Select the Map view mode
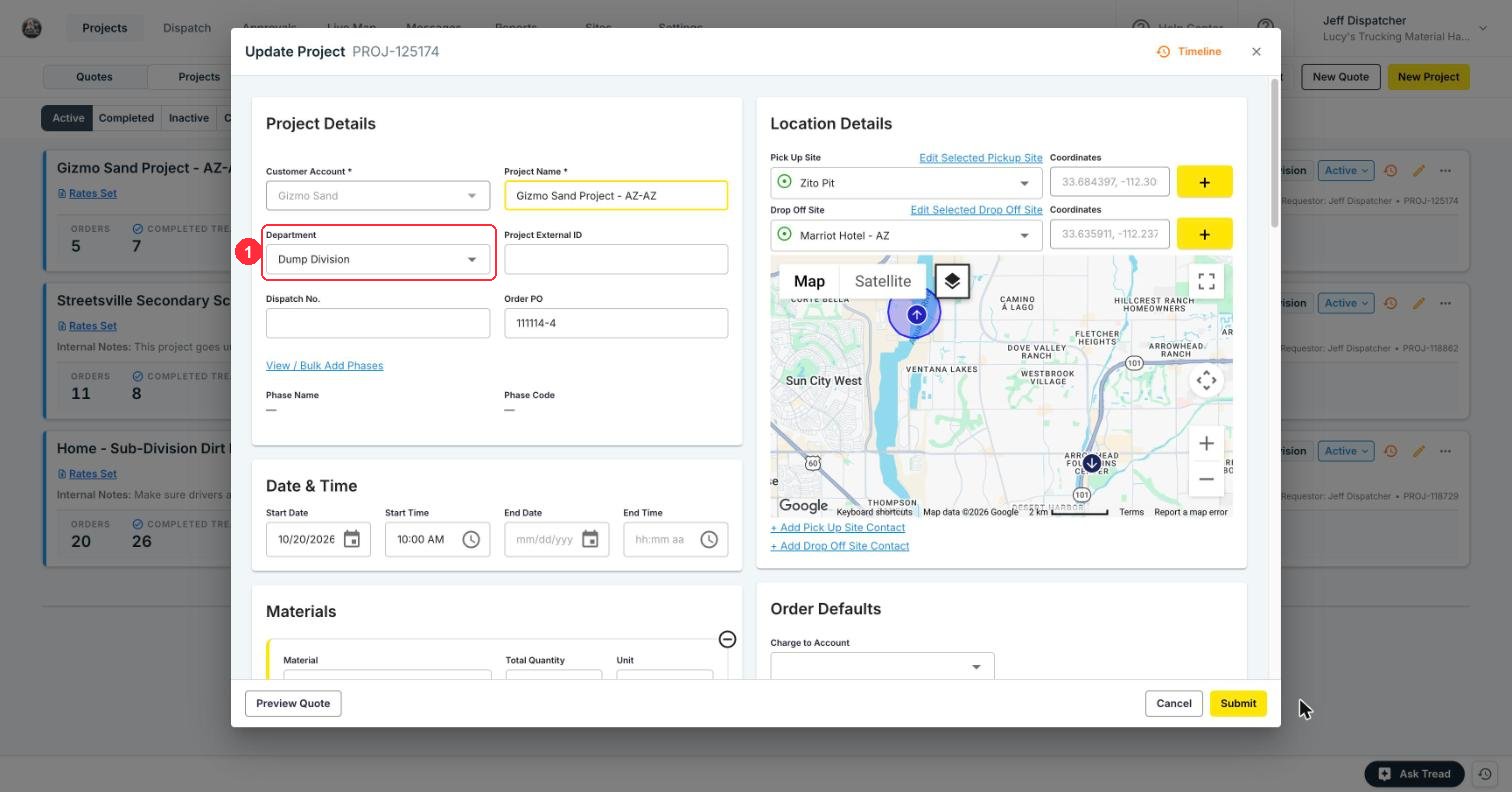Screen dimensions: 1512x792 809,281
